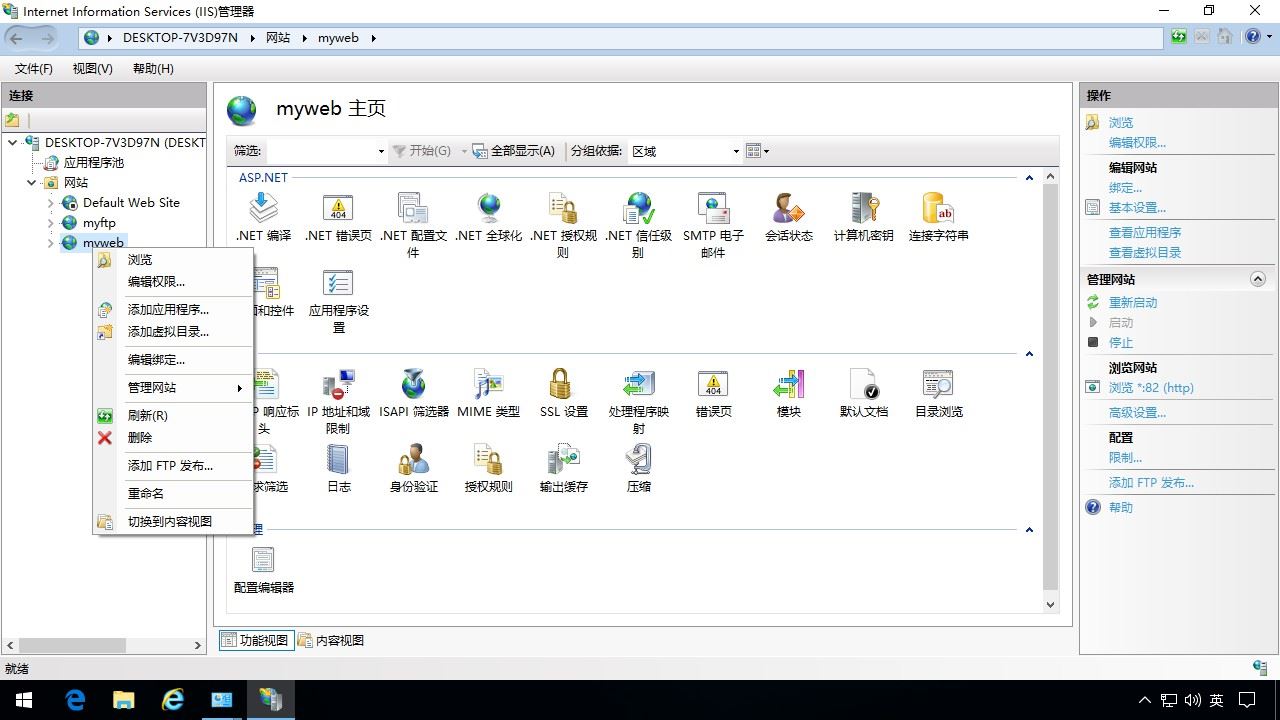
Task: Open the 筛选 filter combo box
Action: point(326,151)
